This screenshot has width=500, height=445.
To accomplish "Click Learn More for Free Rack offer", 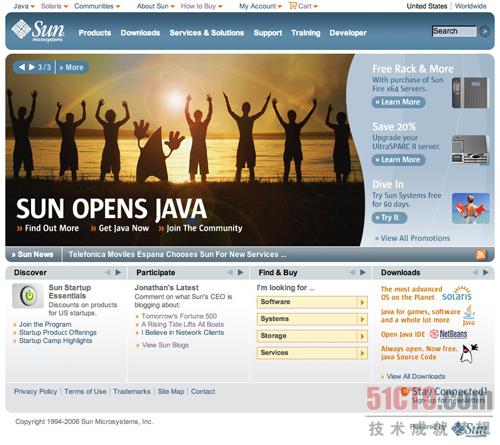I will tap(398, 102).
